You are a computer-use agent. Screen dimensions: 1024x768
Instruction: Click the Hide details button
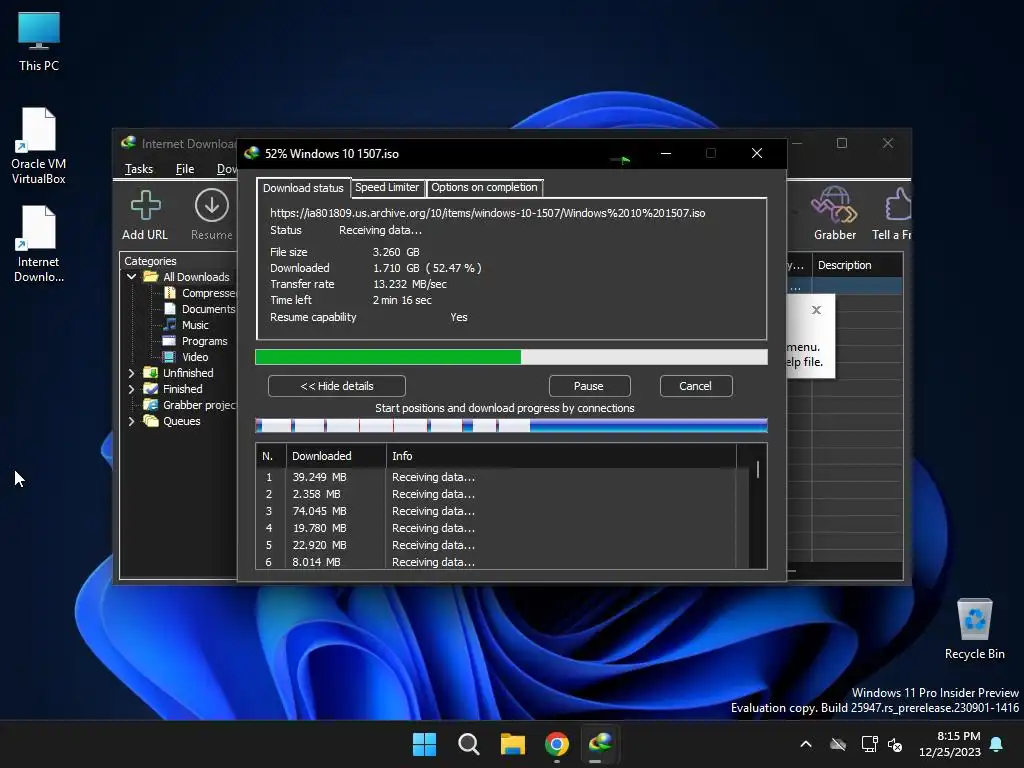336,386
